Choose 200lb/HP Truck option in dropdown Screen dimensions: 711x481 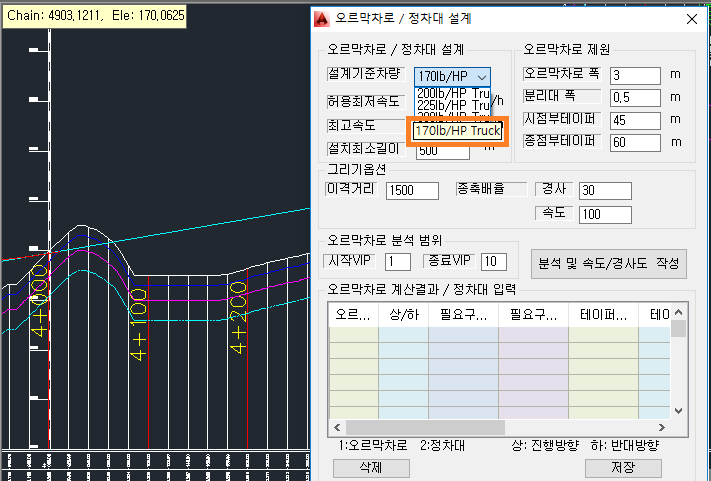[x=453, y=93]
